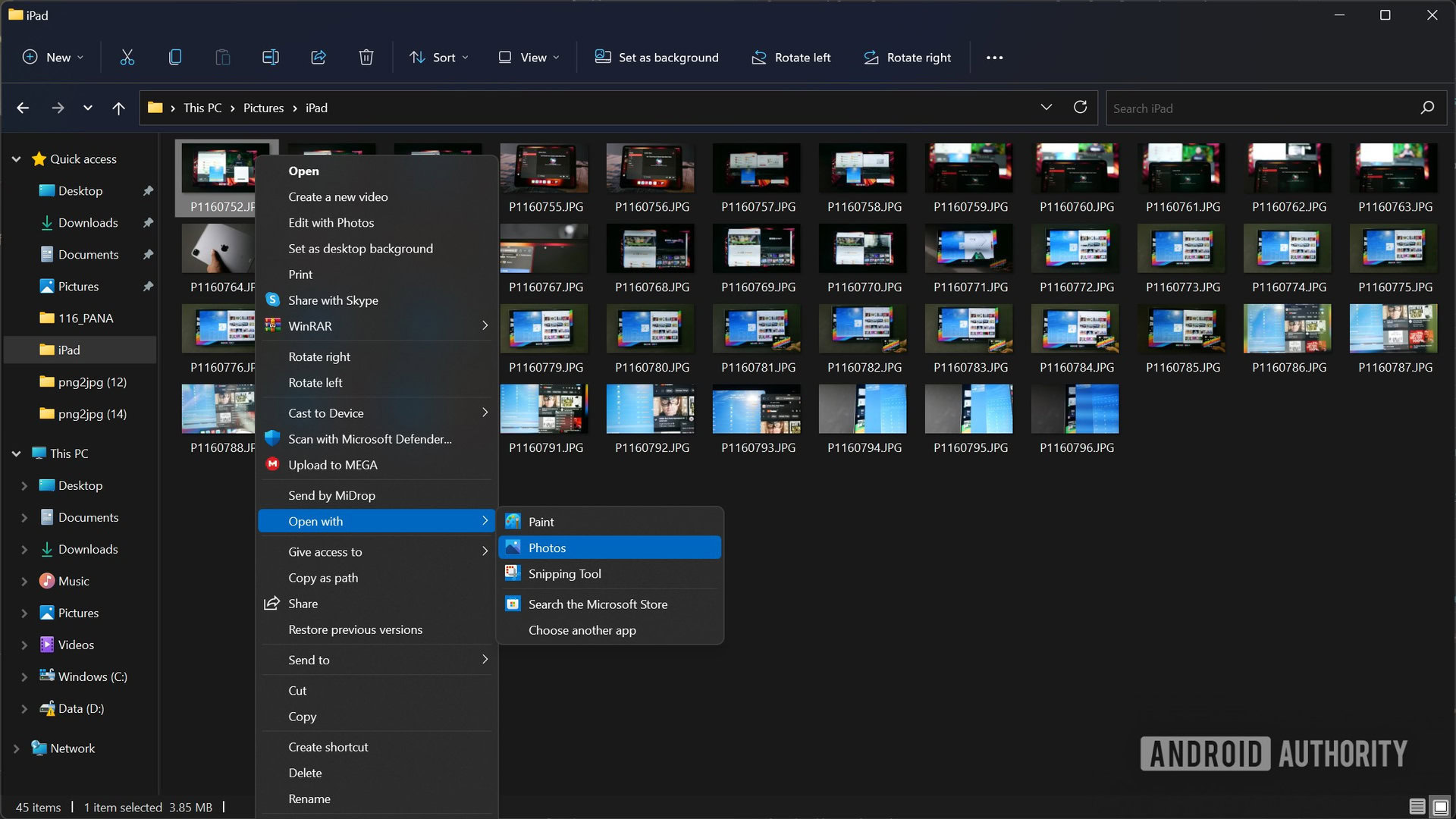This screenshot has height=819, width=1456.
Task: Open the address bar history dropdown
Action: 1046,108
